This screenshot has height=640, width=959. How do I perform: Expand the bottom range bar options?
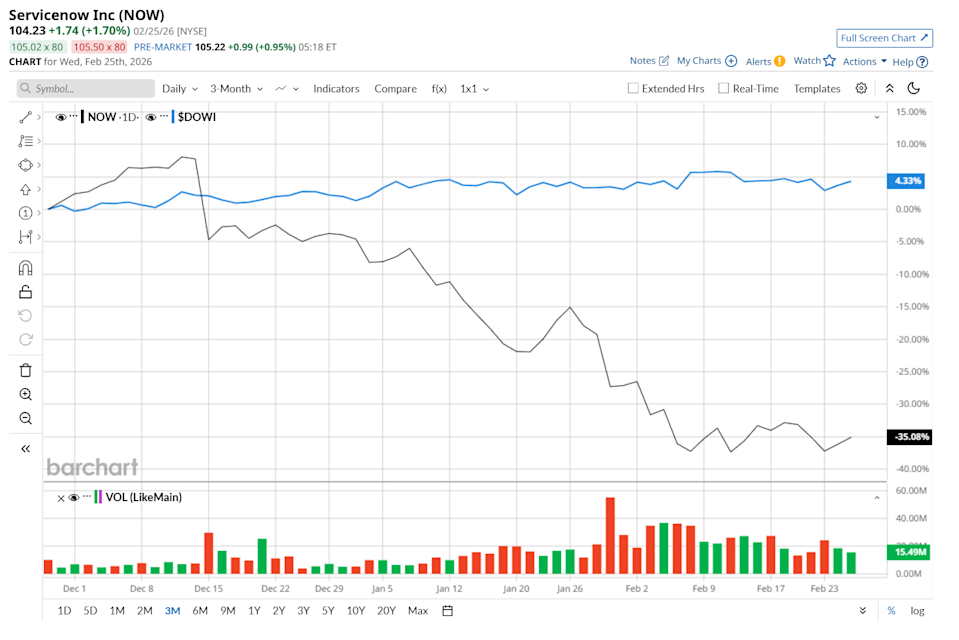tap(862, 611)
